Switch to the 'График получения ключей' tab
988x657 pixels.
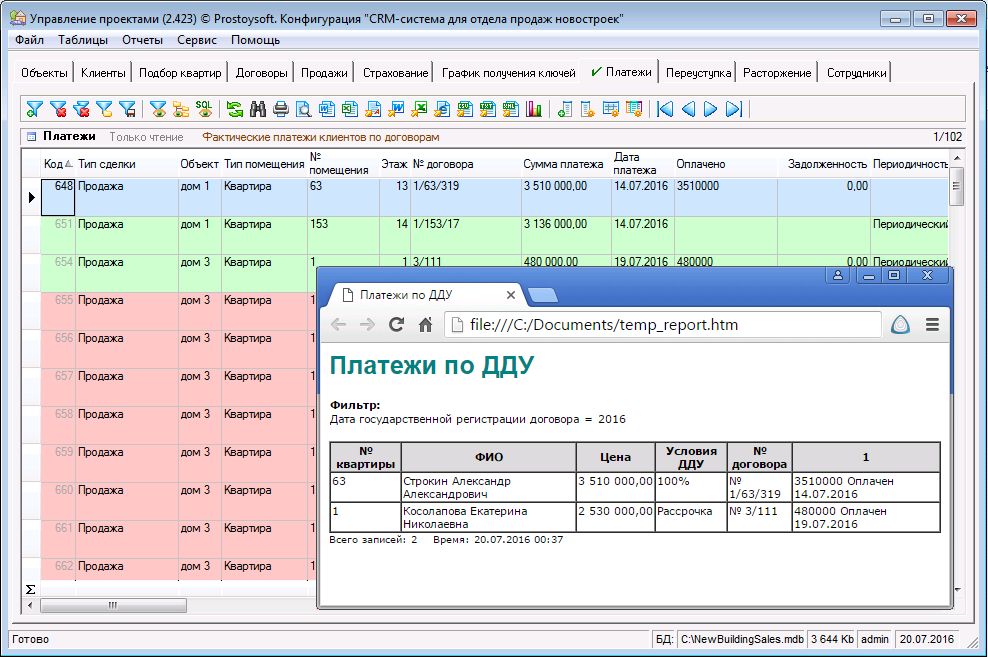(x=509, y=73)
